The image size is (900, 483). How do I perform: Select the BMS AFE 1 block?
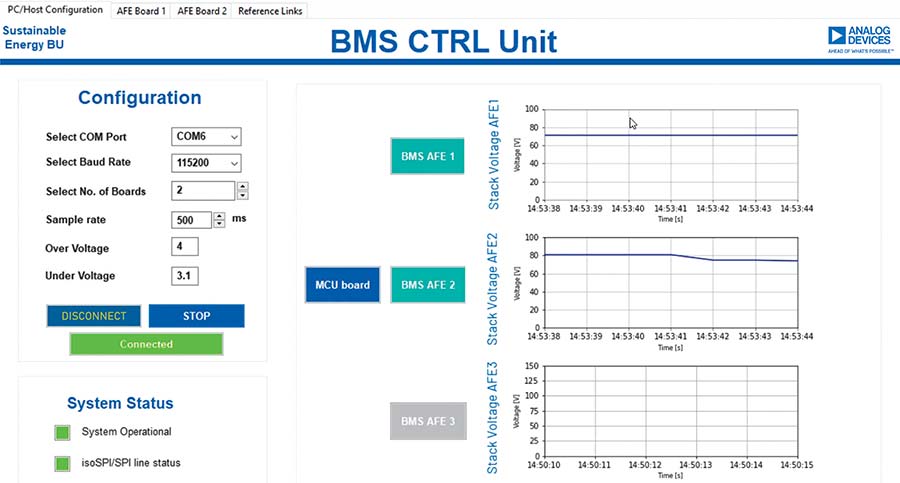point(428,156)
